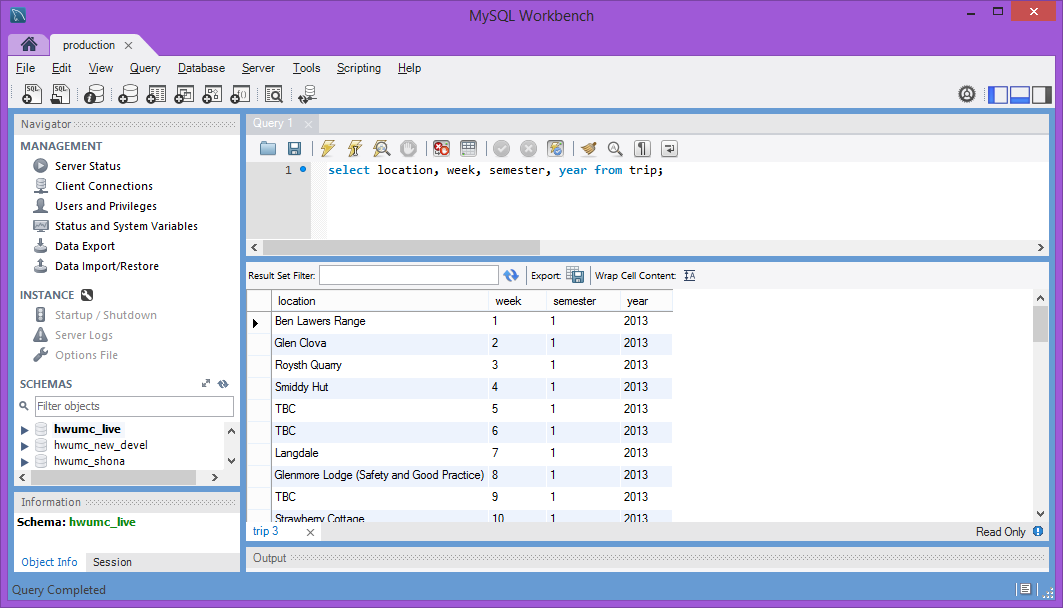This screenshot has width=1063, height=608.
Task: Open Users and Privileges
Action: point(106,206)
